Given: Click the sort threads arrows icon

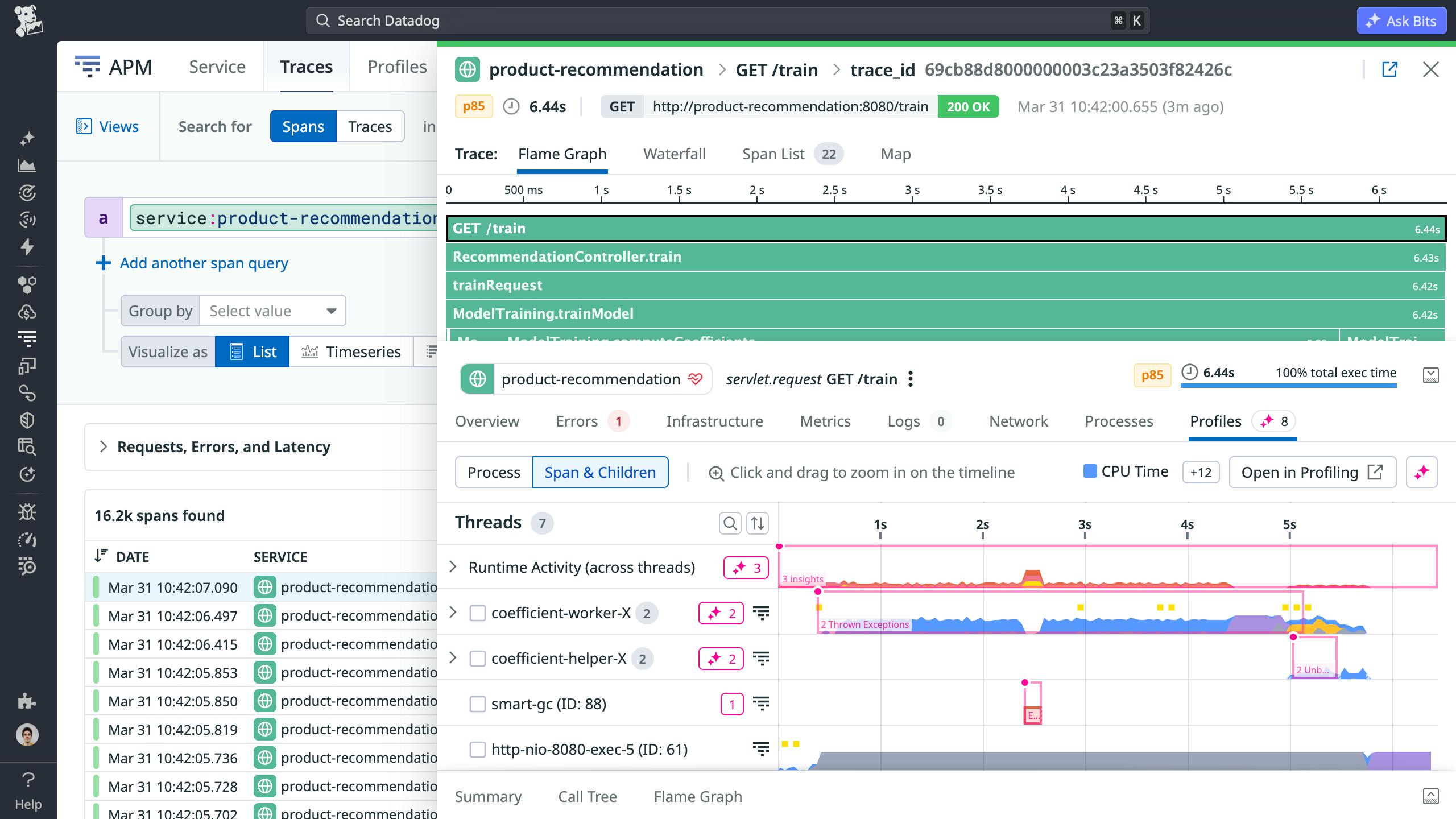Looking at the screenshot, I should pos(758,523).
